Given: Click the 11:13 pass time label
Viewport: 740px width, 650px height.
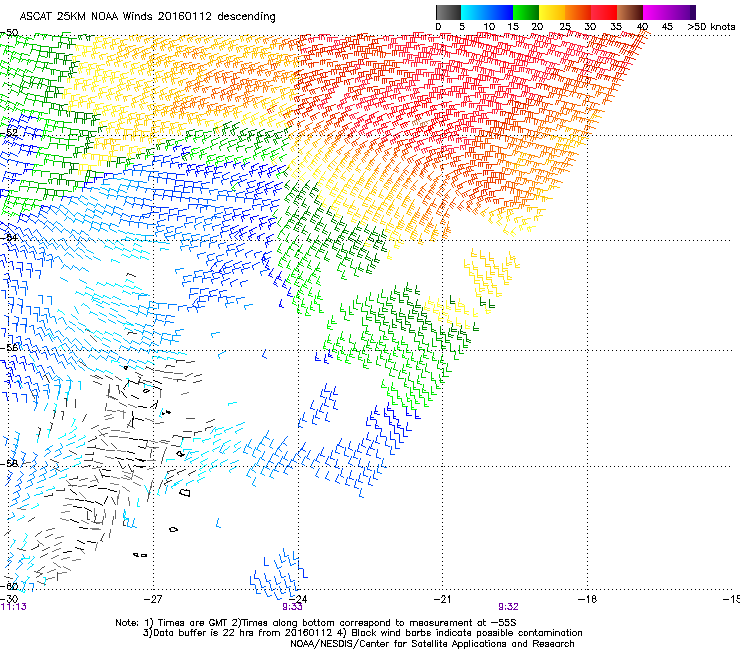Looking at the screenshot, I should coord(14,607).
